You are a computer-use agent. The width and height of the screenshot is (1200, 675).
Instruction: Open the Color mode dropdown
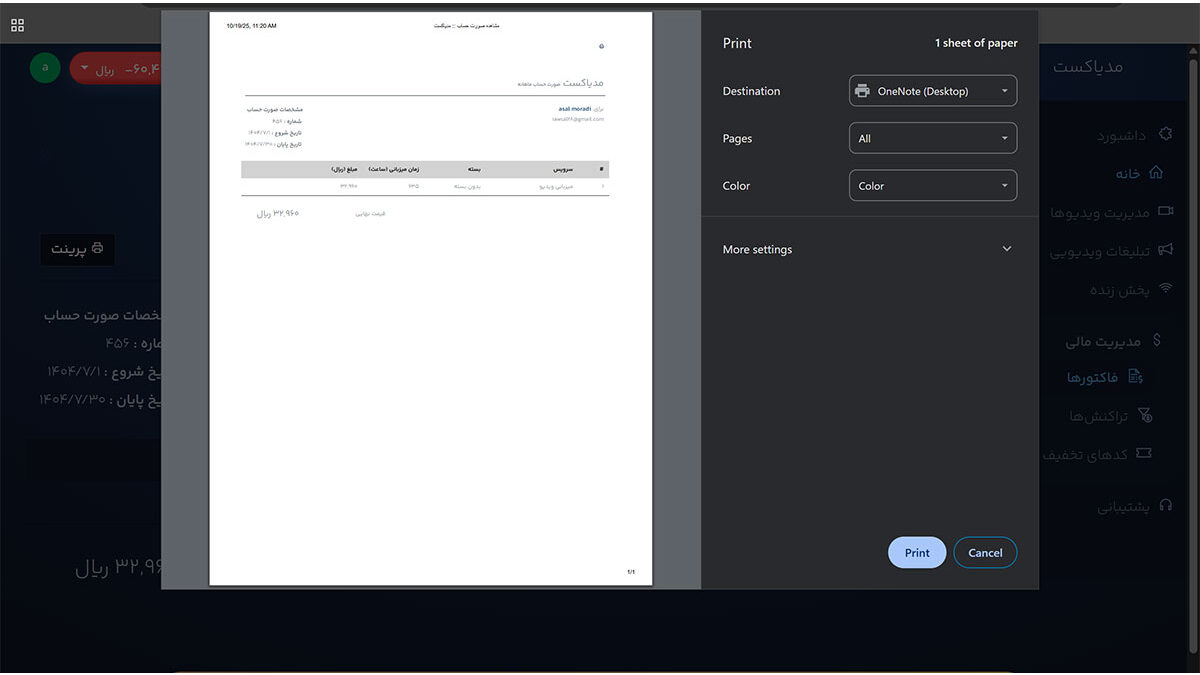pyautogui.click(x=932, y=186)
